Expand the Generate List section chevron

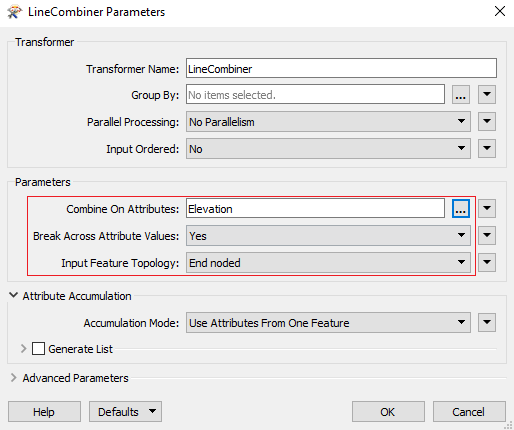point(23,349)
